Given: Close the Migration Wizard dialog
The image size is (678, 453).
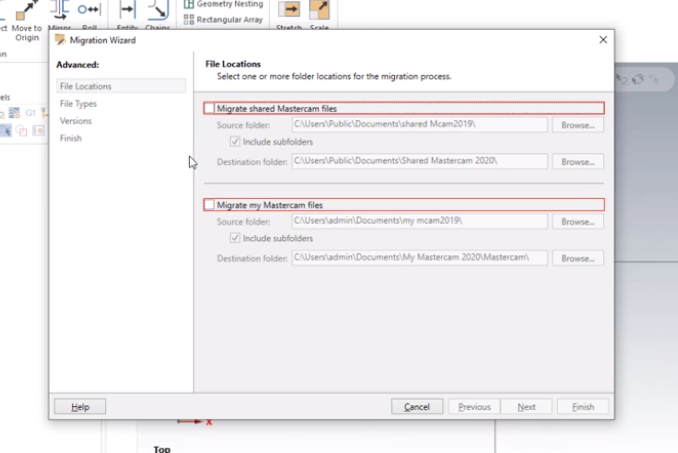Looking at the screenshot, I should [603, 40].
